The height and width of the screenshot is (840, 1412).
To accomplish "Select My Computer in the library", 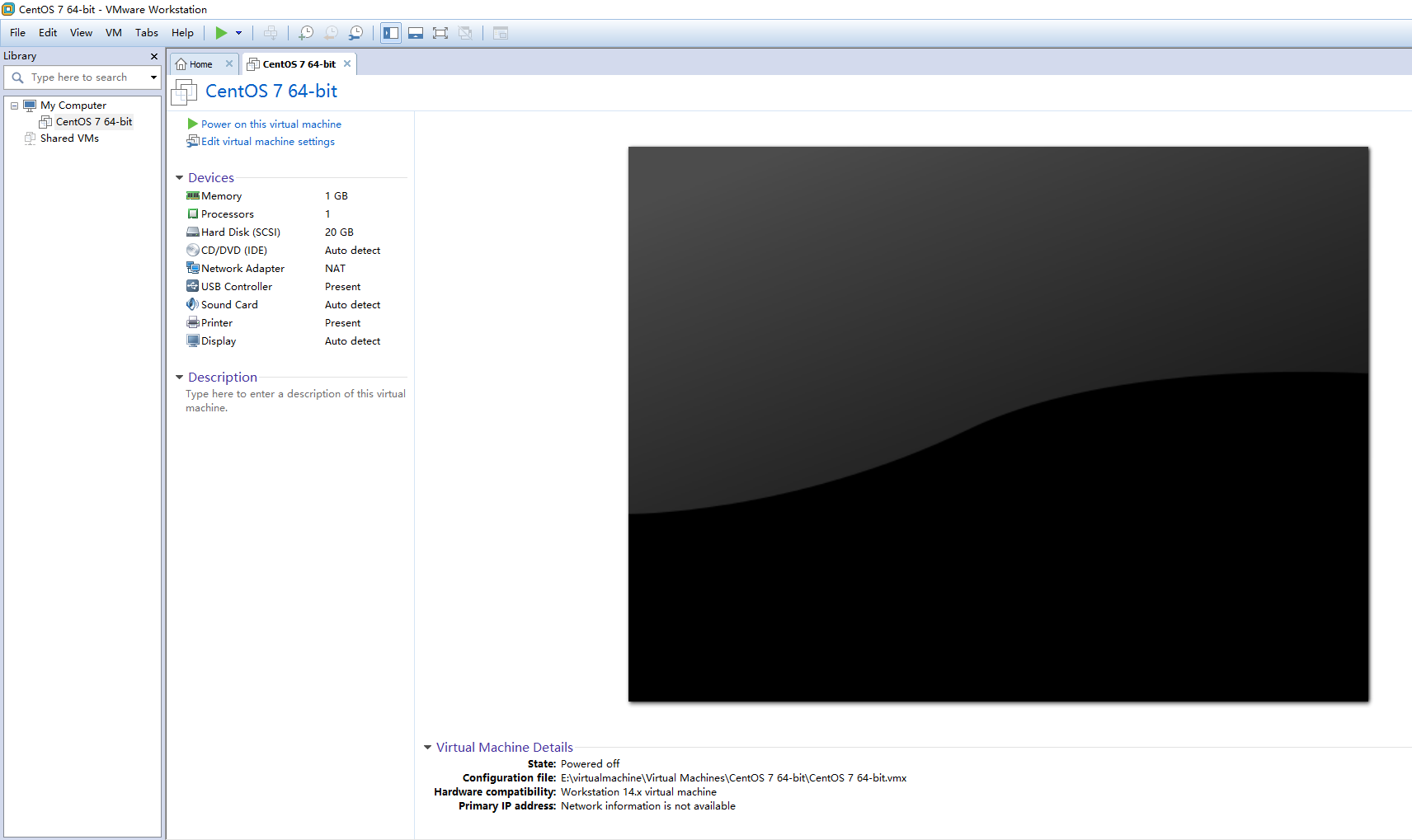I will (x=73, y=106).
